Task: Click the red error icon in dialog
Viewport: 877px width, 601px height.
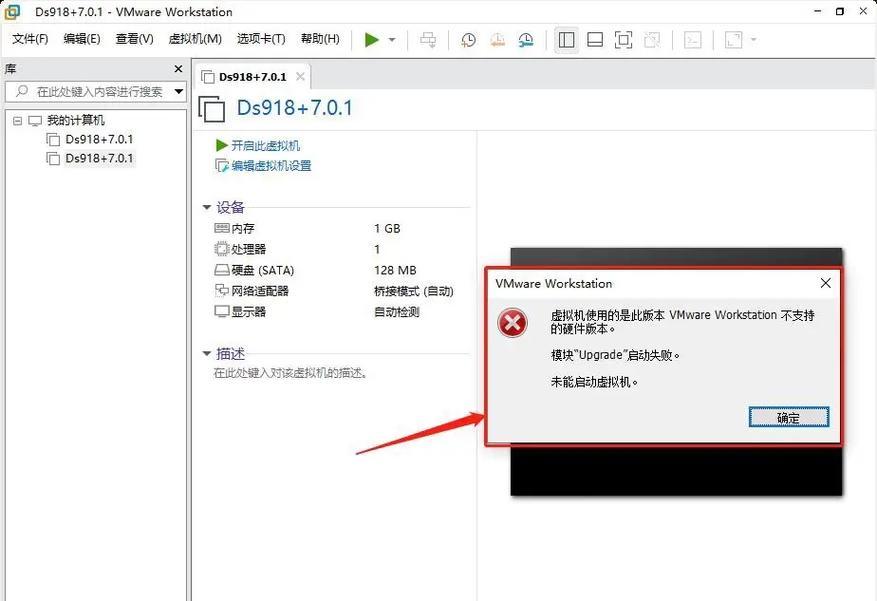Action: point(512,323)
